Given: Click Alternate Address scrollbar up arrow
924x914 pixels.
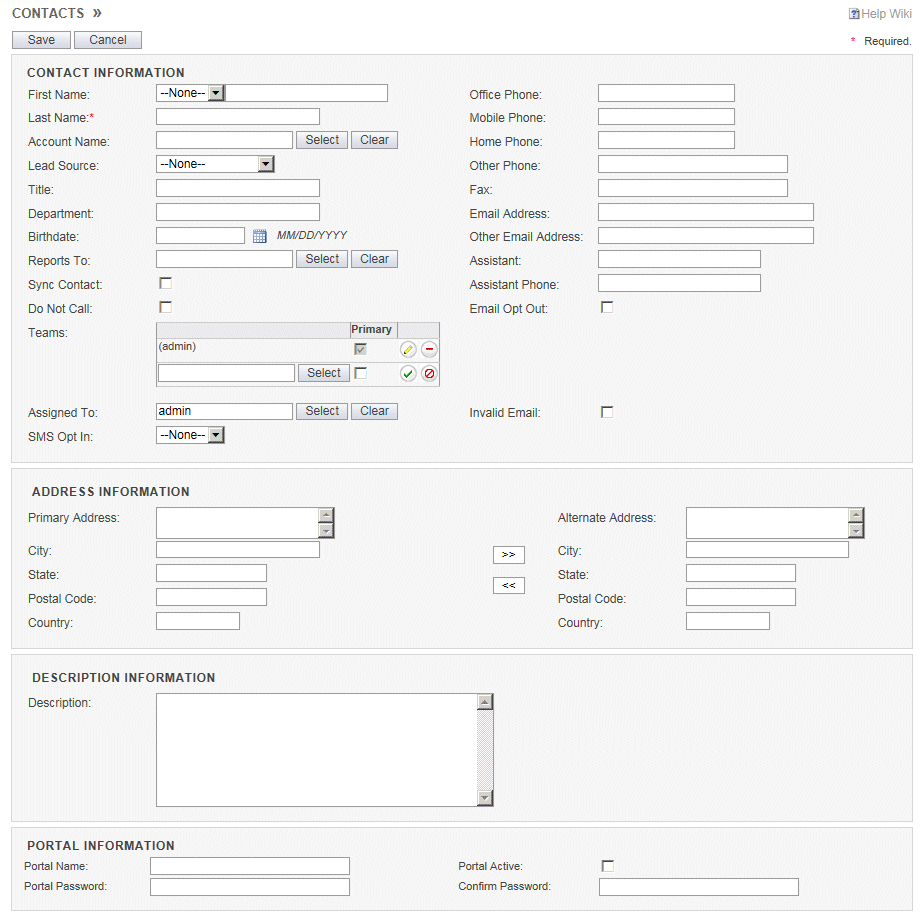Looking at the screenshot, I should pos(856,515).
